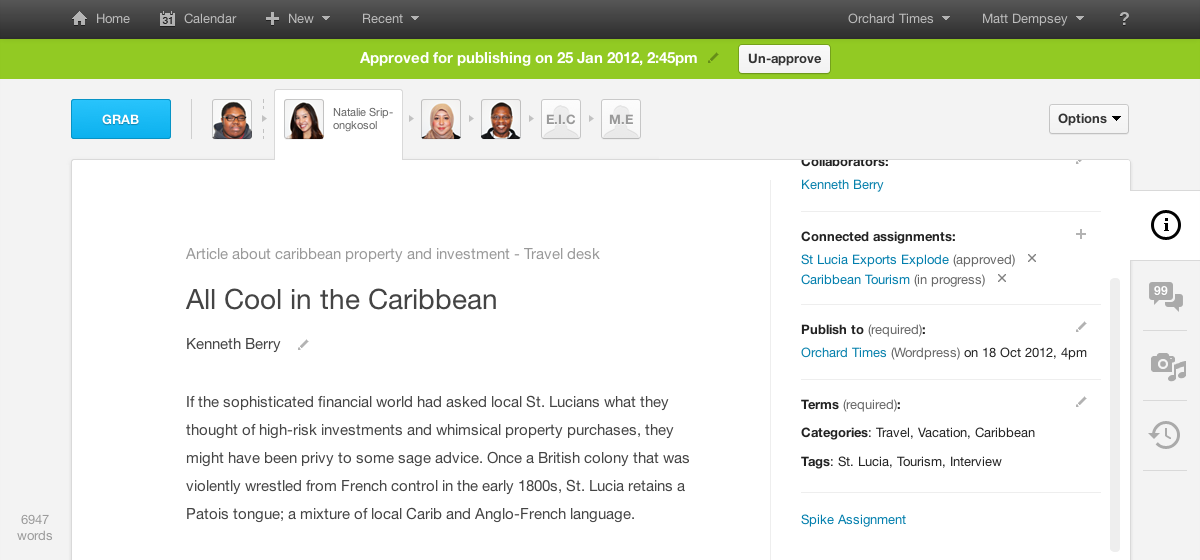The width and height of the screenshot is (1200, 560).
Task: Open the help question mark
Action: pyautogui.click(x=1124, y=19)
